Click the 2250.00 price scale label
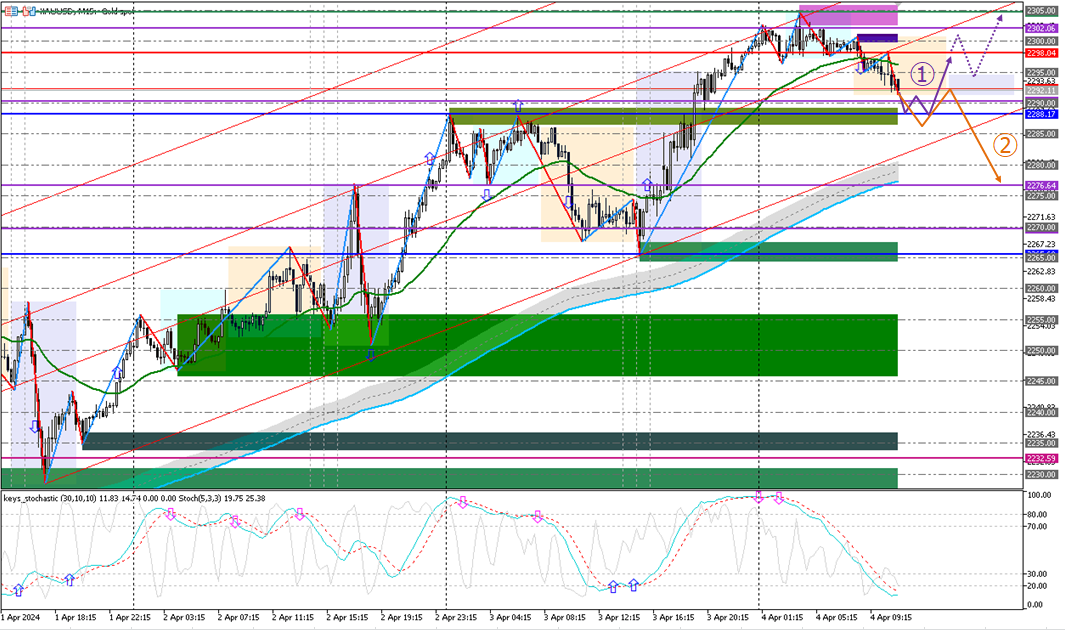1065x630 pixels. click(x=1041, y=351)
